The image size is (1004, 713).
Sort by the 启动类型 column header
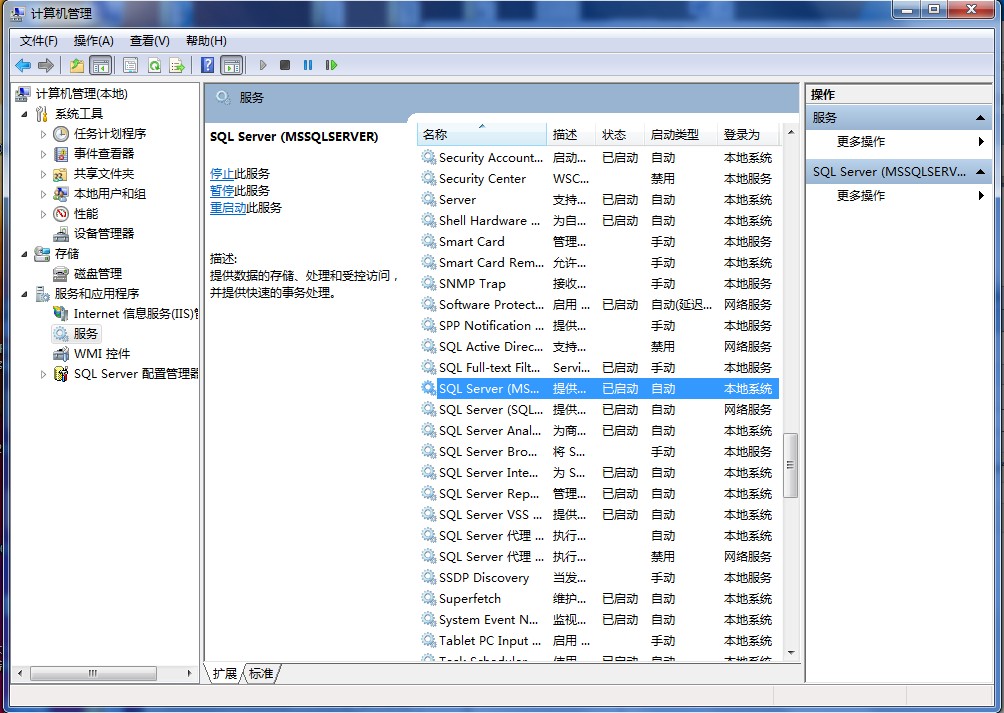coord(679,134)
